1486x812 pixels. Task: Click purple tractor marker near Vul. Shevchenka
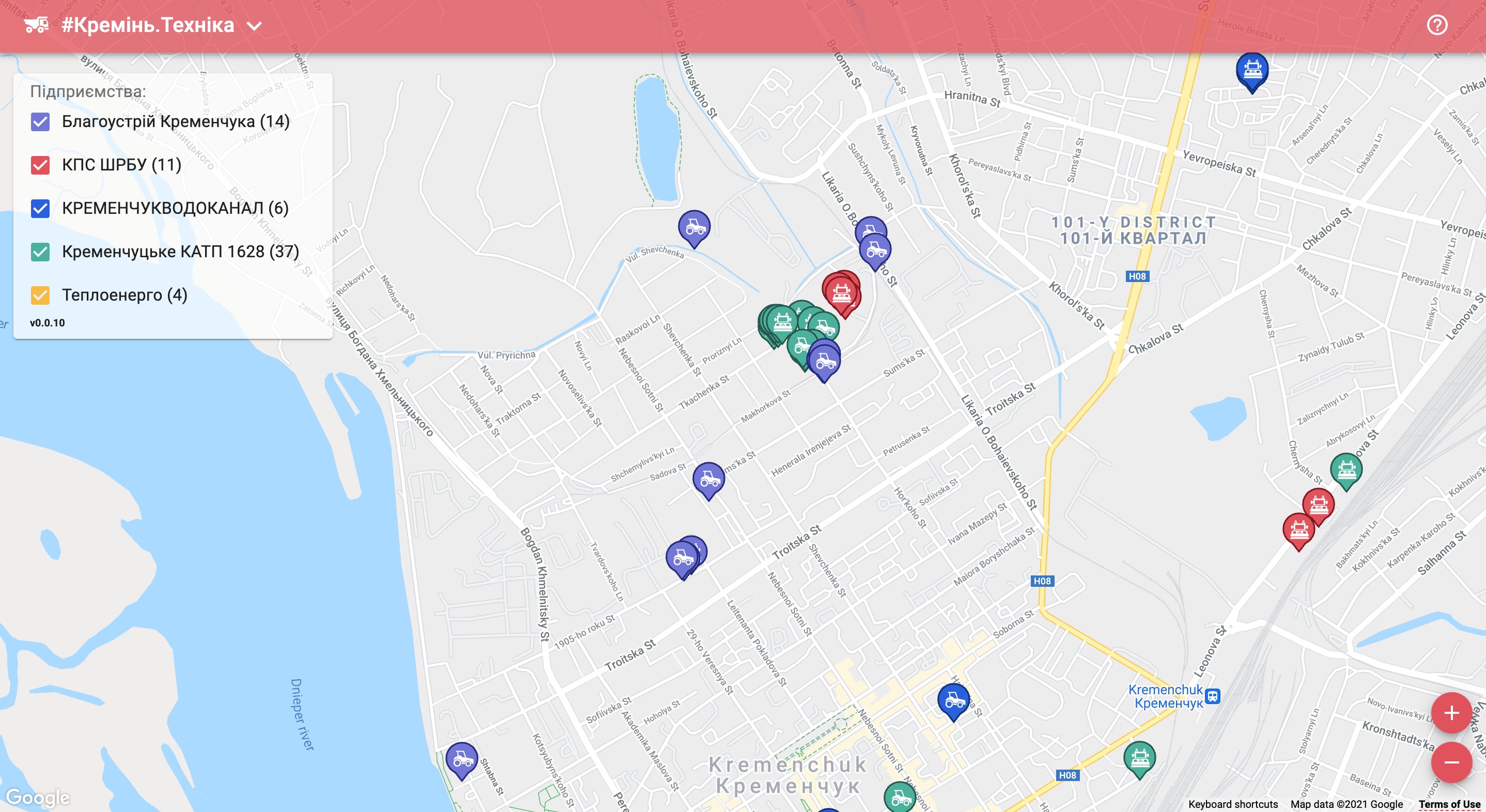click(694, 228)
